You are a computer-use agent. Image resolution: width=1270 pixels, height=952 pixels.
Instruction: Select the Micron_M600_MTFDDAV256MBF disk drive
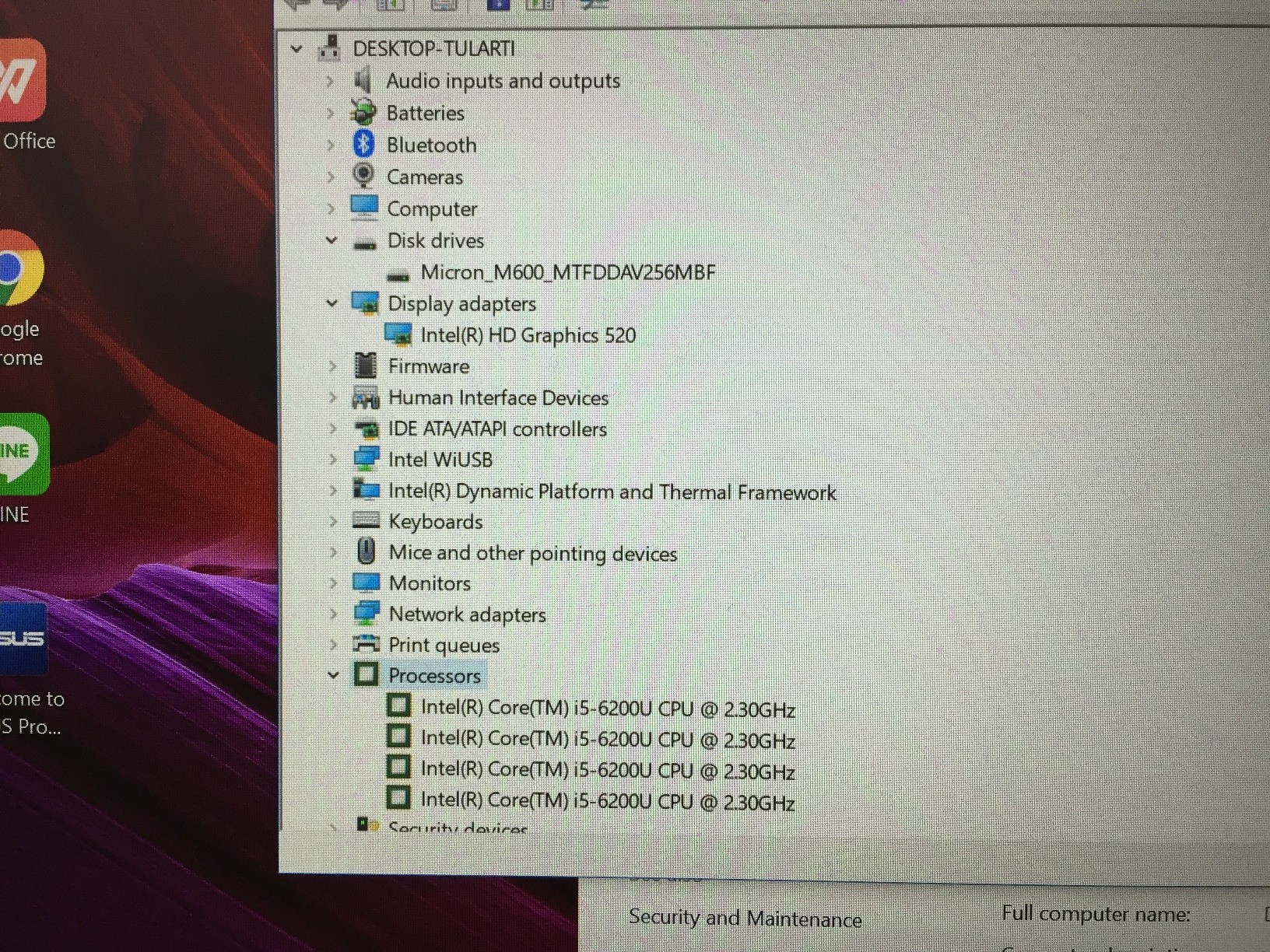pos(568,272)
